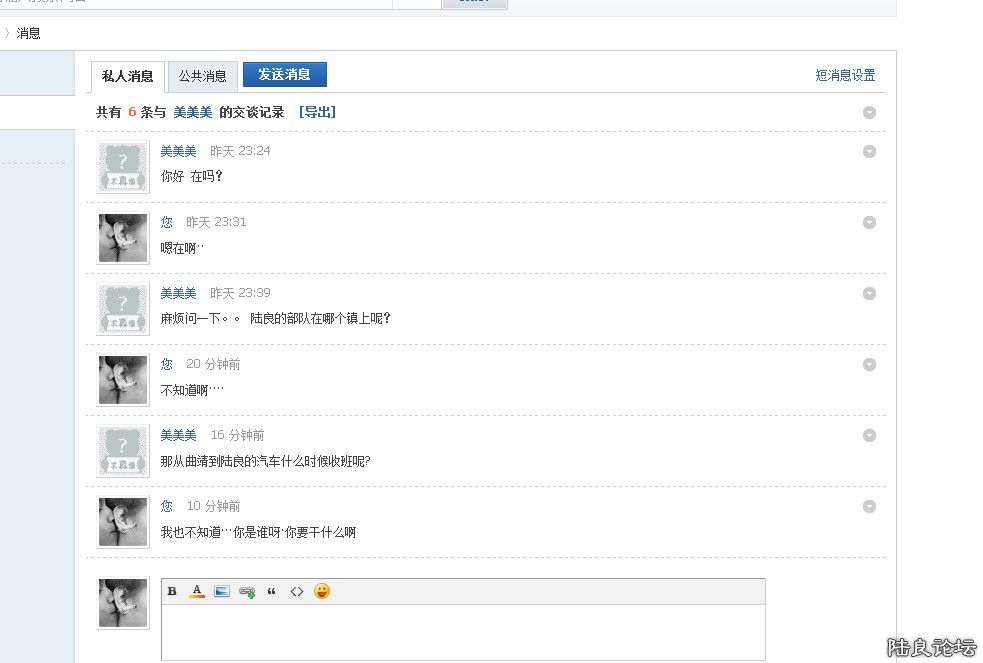983x663 pixels.
Task: Expand options arrow for message '嗯在啊'
Action: pyautogui.click(x=869, y=222)
